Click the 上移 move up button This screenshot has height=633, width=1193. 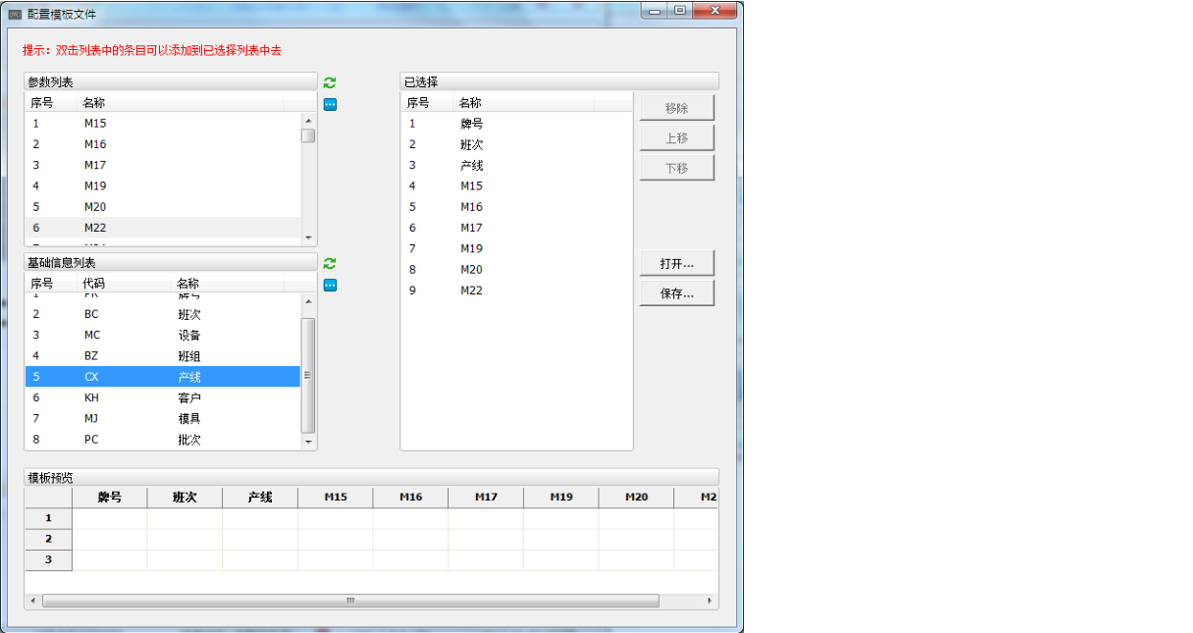tap(677, 138)
